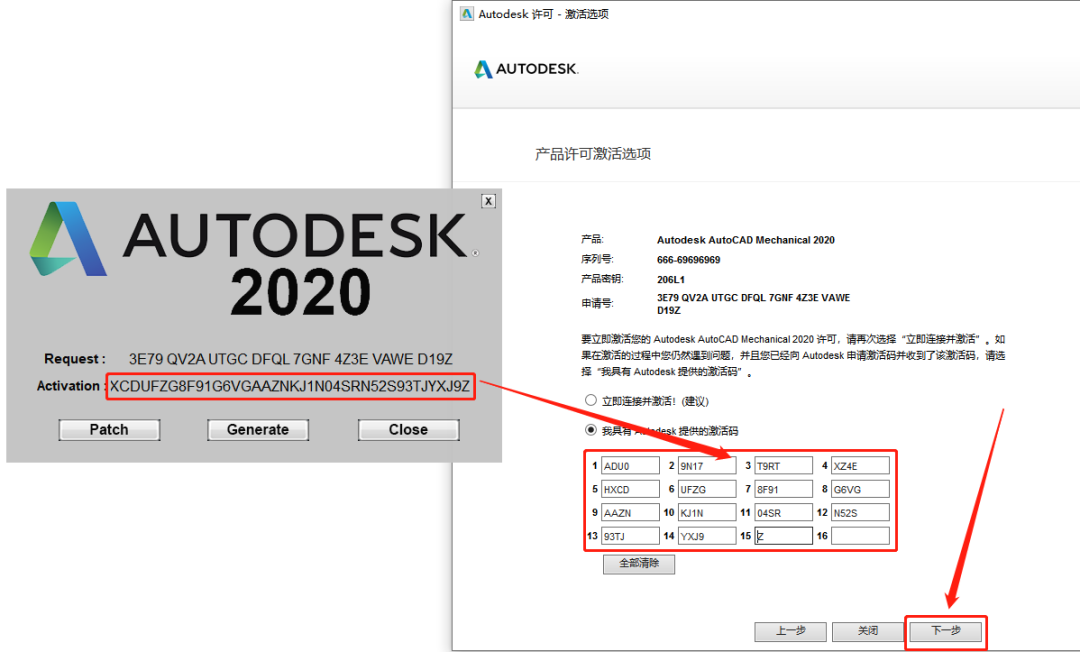Click activation code field 5 containing HXCD

(x=630, y=490)
